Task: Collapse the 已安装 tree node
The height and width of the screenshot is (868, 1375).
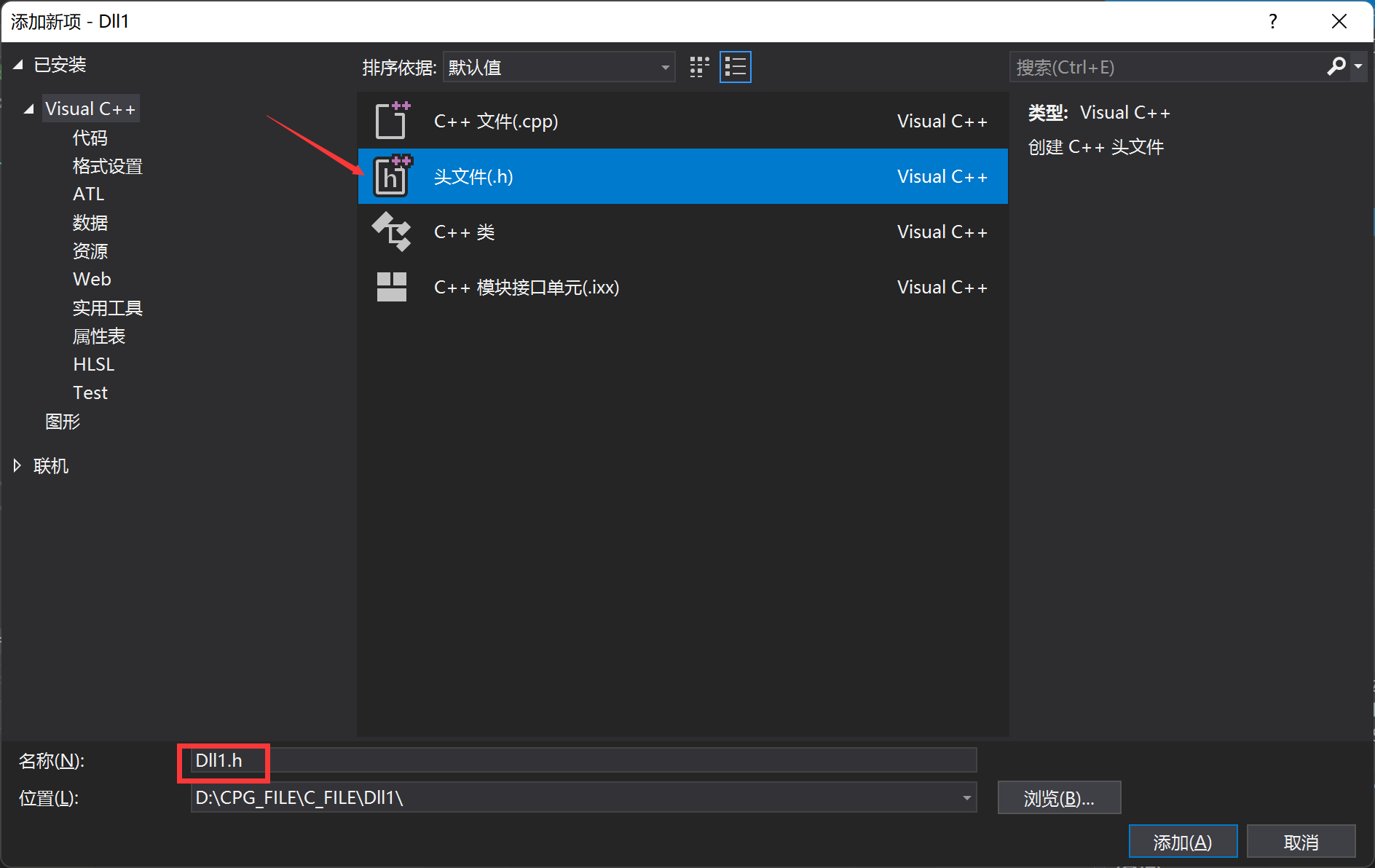Action: coord(18,65)
